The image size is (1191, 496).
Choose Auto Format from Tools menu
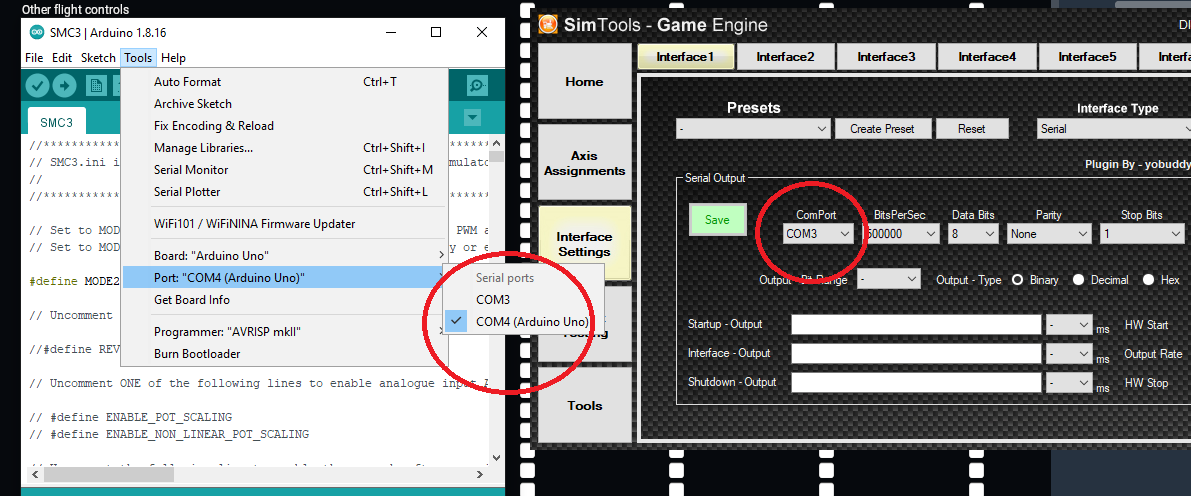285,81
